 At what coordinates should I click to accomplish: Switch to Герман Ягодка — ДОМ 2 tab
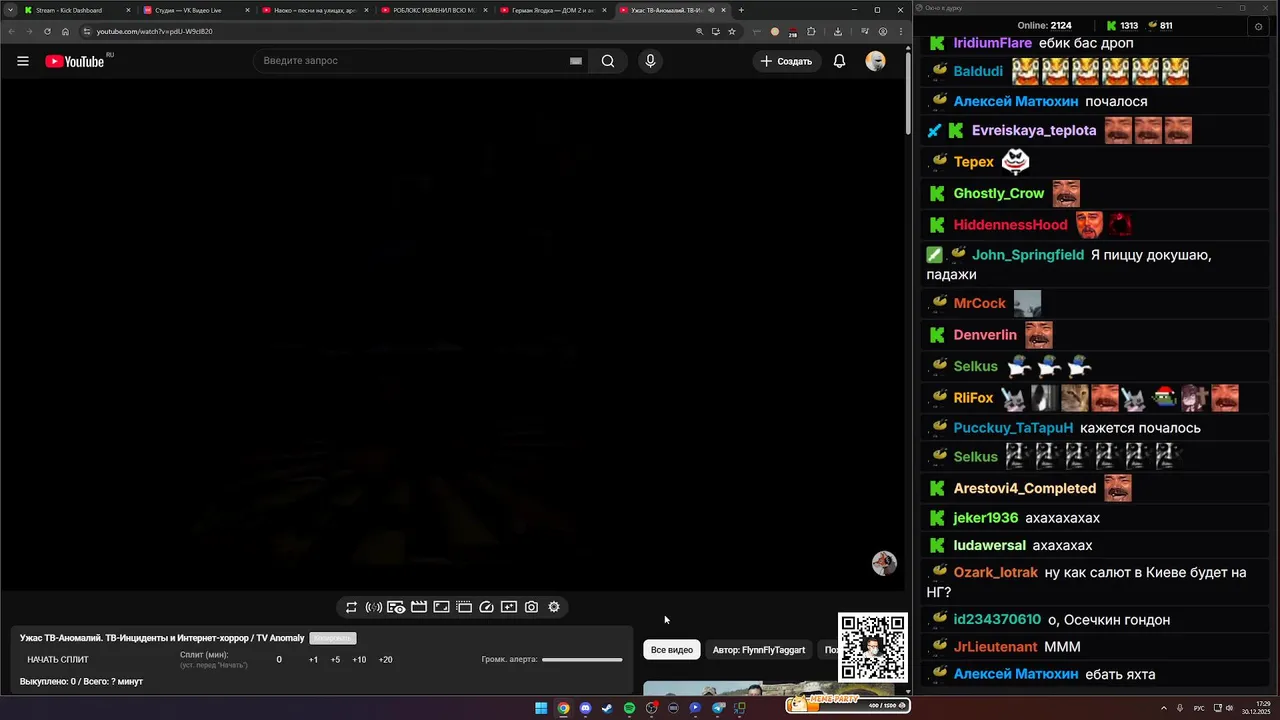[x=551, y=10]
